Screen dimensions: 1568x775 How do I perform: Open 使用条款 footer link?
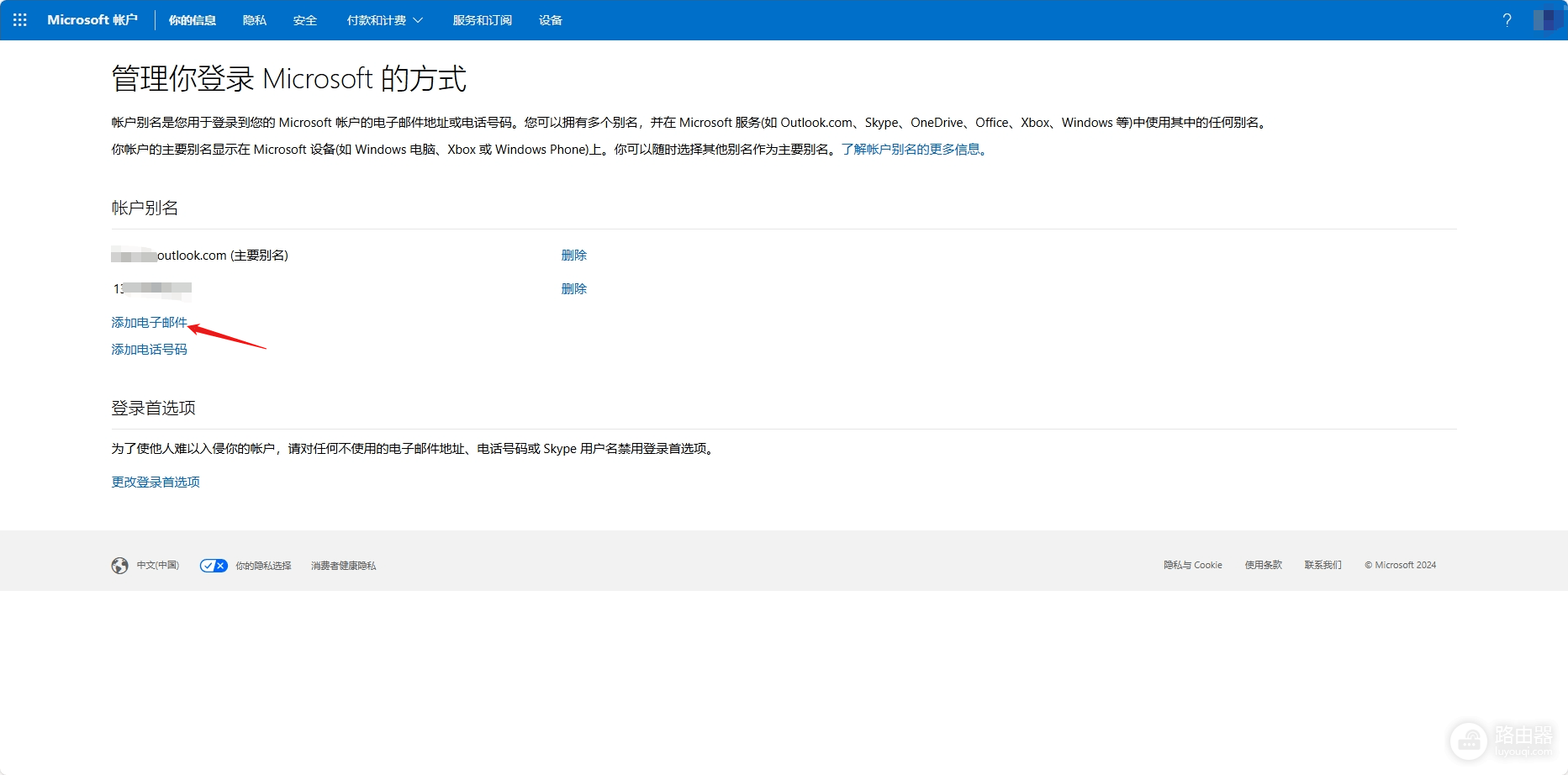tap(1264, 565)
